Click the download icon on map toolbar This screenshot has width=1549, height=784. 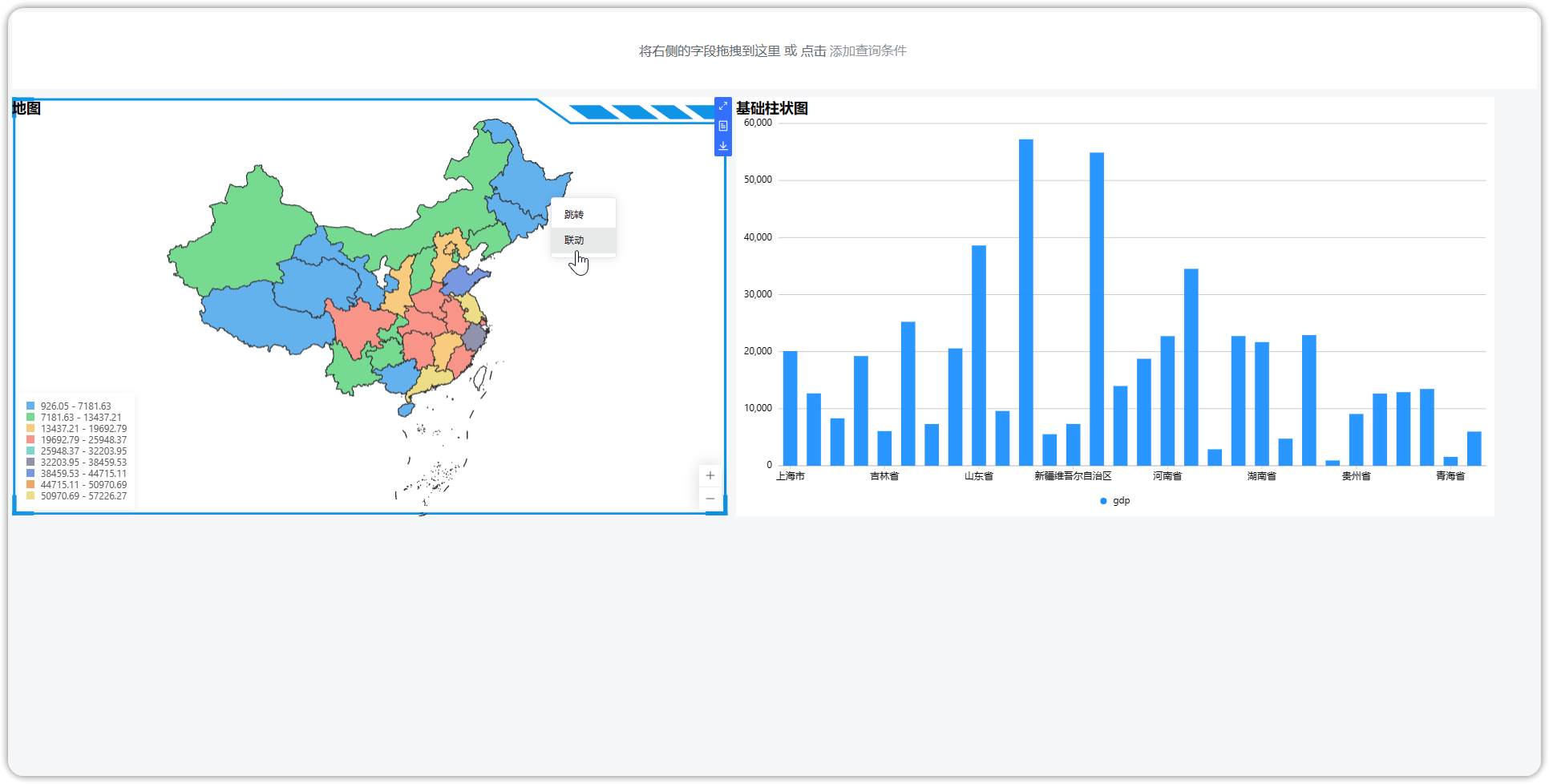723,146
